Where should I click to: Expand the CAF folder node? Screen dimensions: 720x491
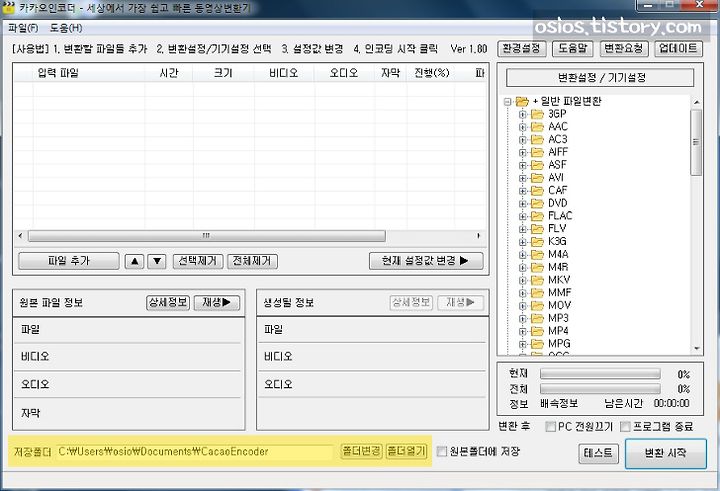[523, 191]
